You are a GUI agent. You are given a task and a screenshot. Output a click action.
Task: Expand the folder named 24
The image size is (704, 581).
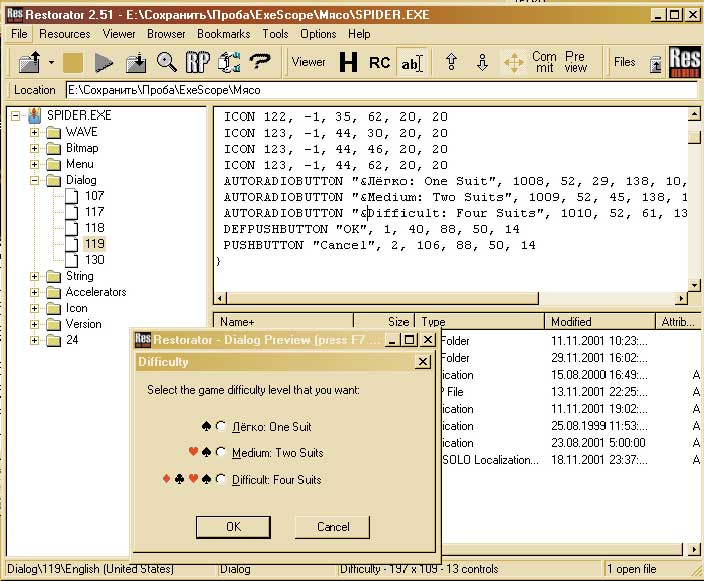click(34, 340)
